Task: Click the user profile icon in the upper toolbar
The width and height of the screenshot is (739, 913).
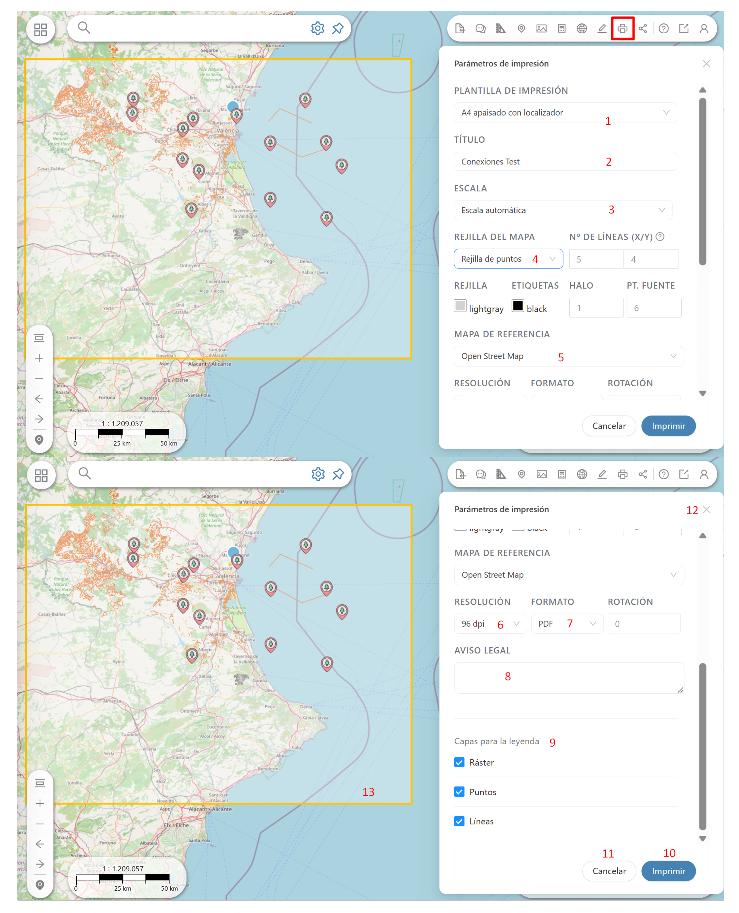Action: pos(703,29)
